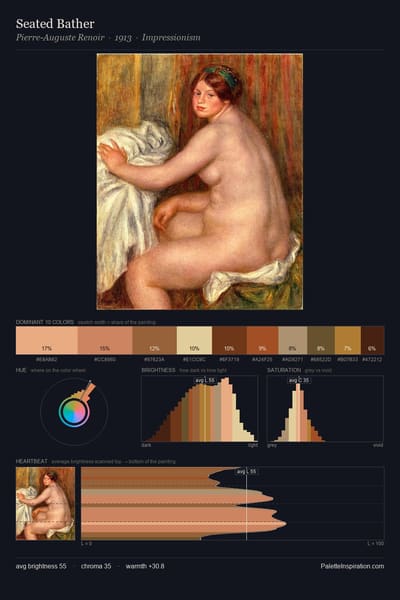This screenshot has height=600, width=400.
Task: Choose the pale cream 10% swatch
Action: pyautogui.click(x=194, y=340)
